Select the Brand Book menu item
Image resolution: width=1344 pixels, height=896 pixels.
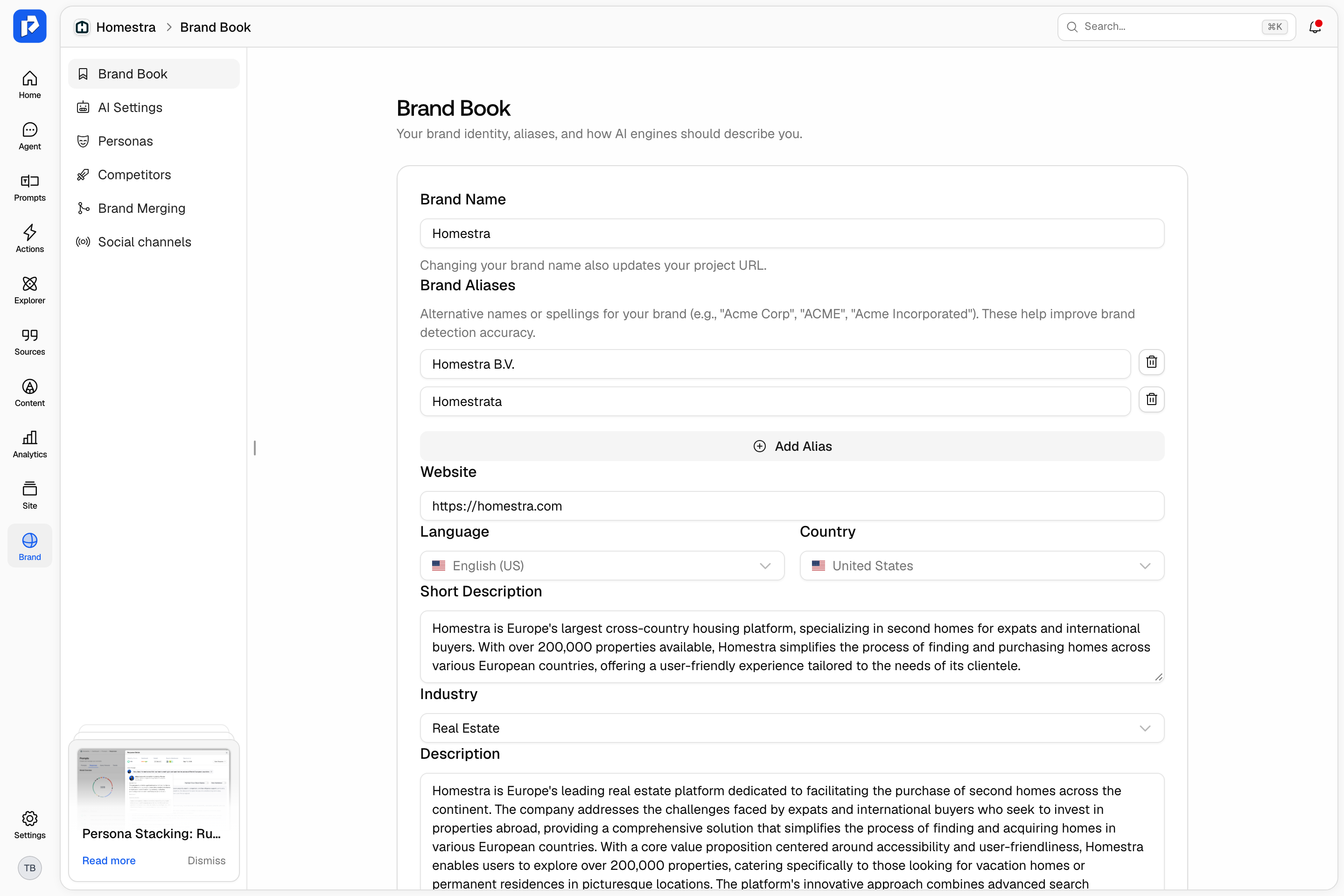pyautogui.click(x=154, y=74)
